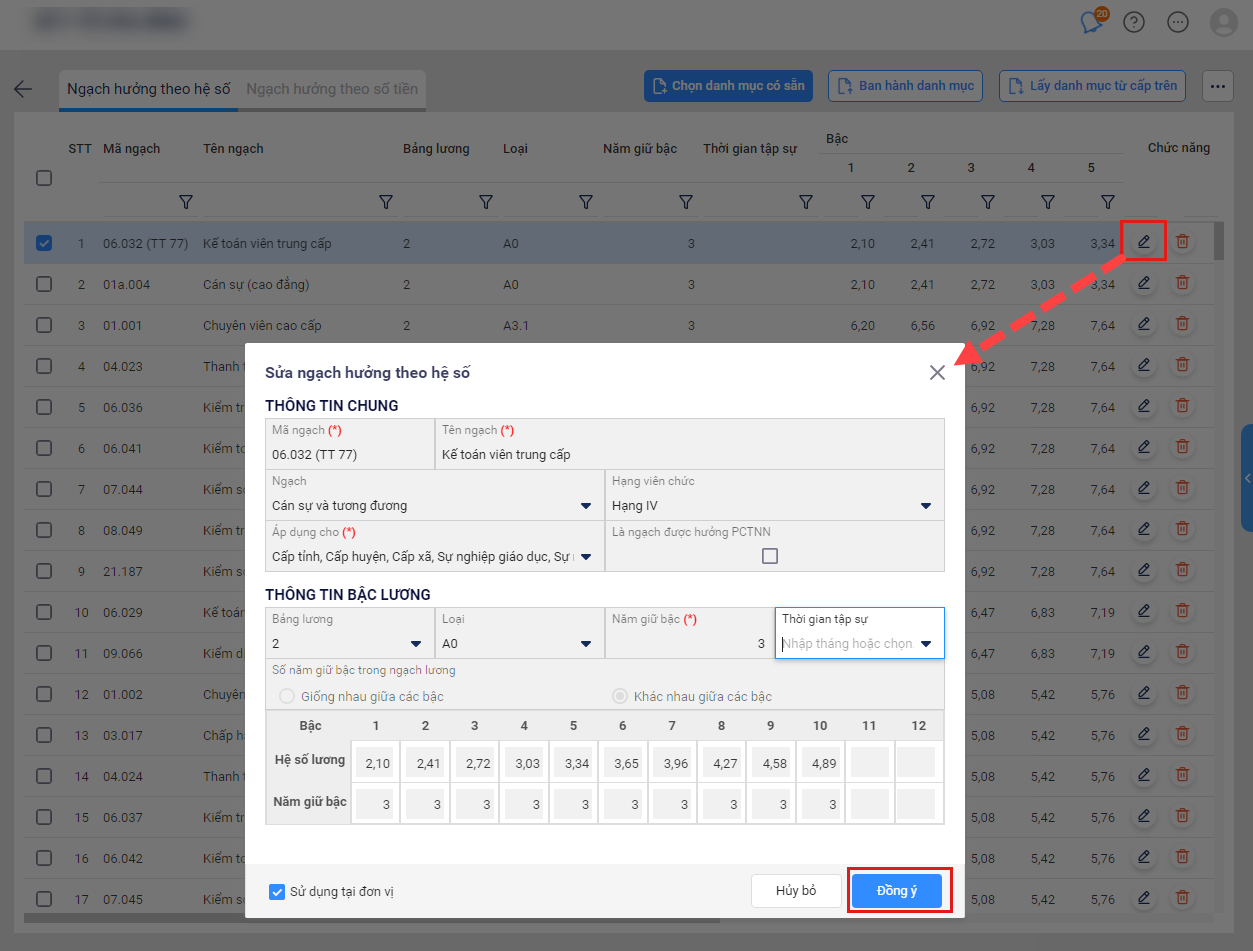Screen dimensions: 1253x951
Task: Click empty Hệ số lương cell for bậc 11
Action: [869, 762]
